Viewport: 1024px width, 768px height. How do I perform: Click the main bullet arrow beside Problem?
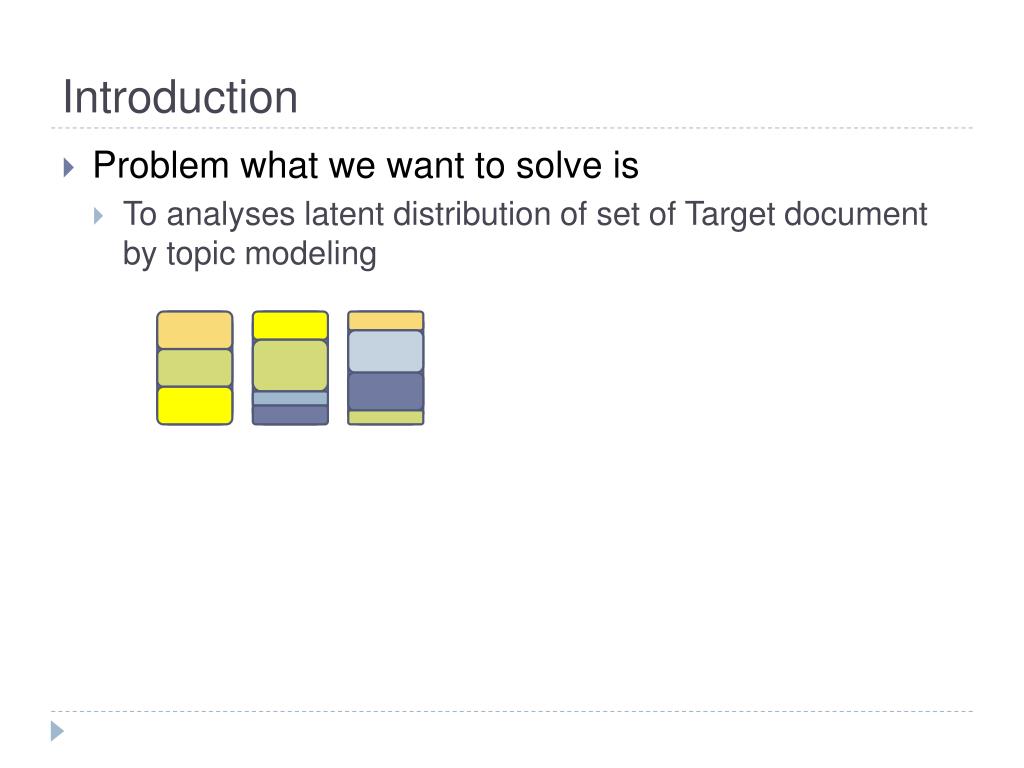click(x=69, y=168)
